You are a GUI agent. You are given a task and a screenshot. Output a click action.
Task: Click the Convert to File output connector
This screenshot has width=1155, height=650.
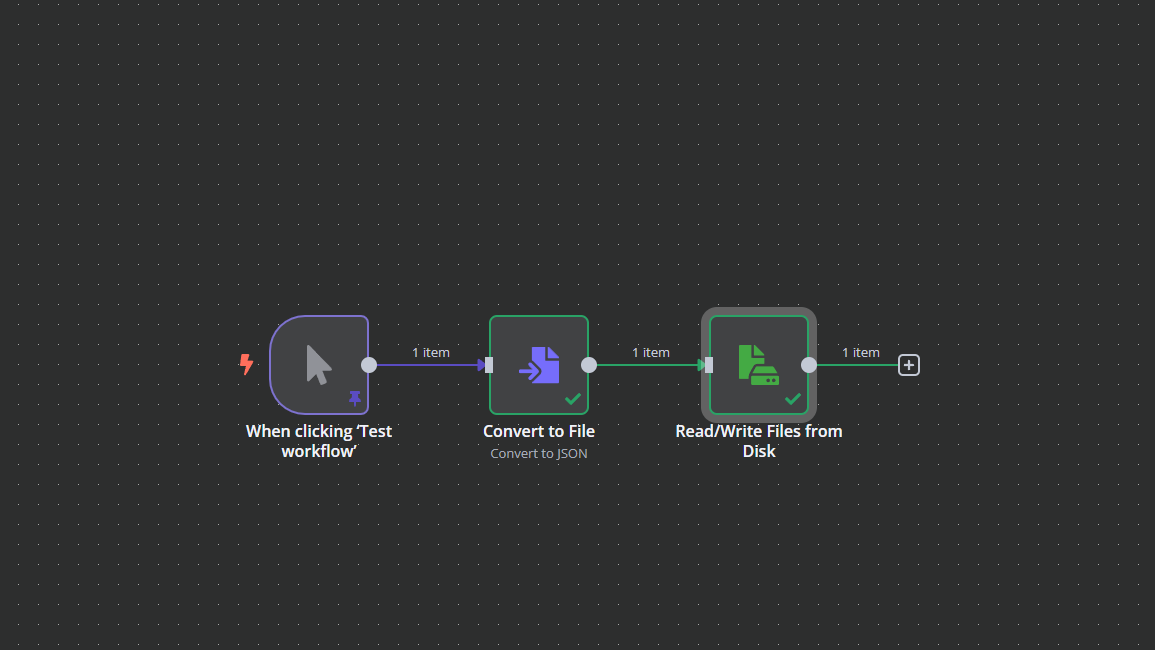click(x=589, y=365)
